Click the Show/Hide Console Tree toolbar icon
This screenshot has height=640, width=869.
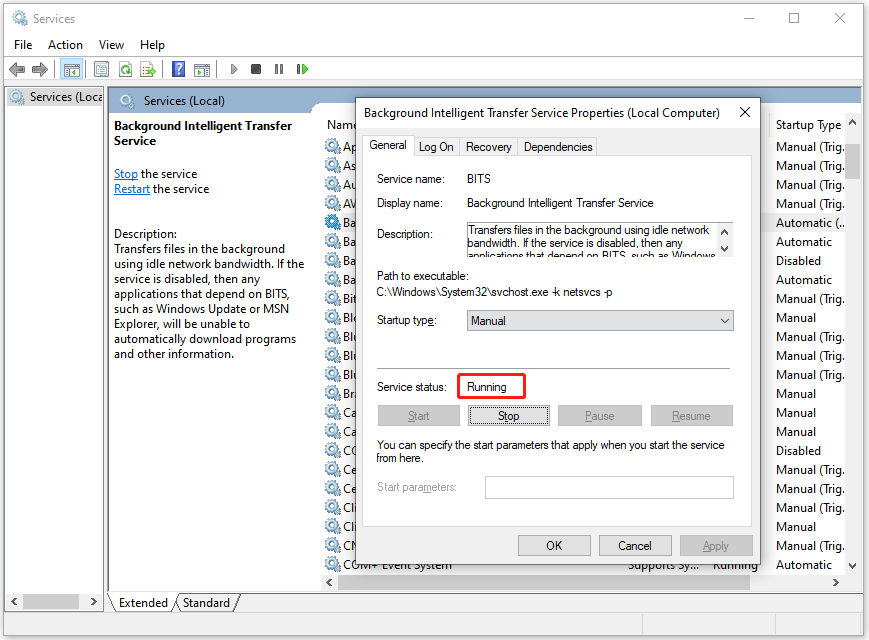pos(71,69)
